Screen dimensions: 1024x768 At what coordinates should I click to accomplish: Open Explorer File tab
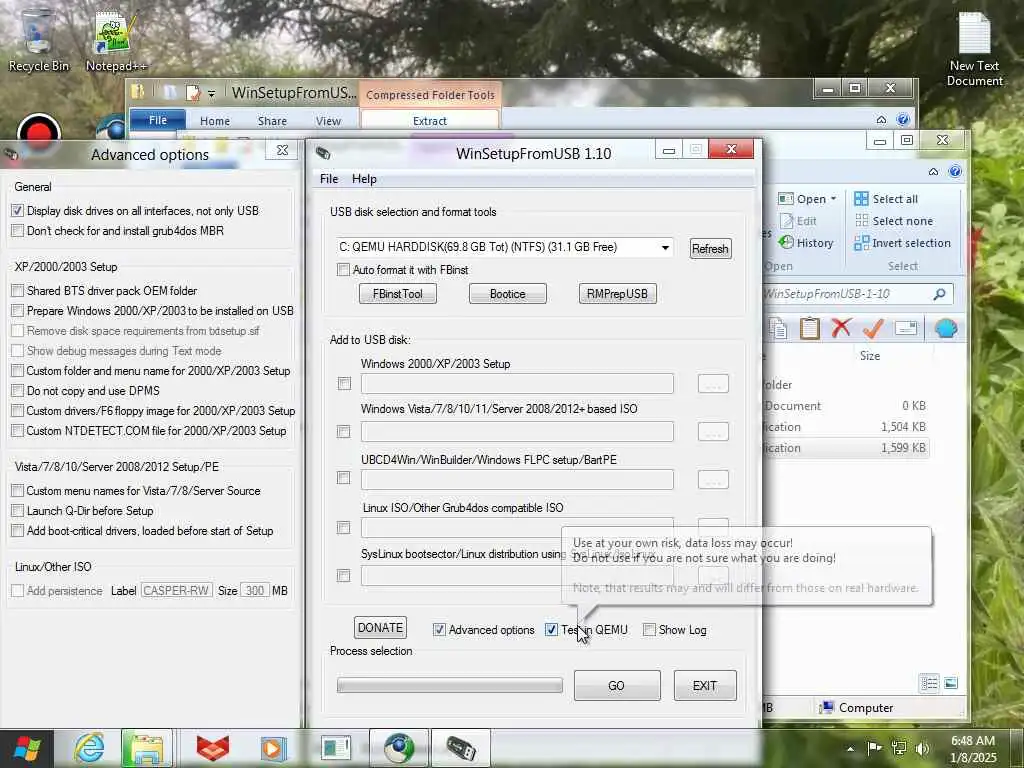158,120
